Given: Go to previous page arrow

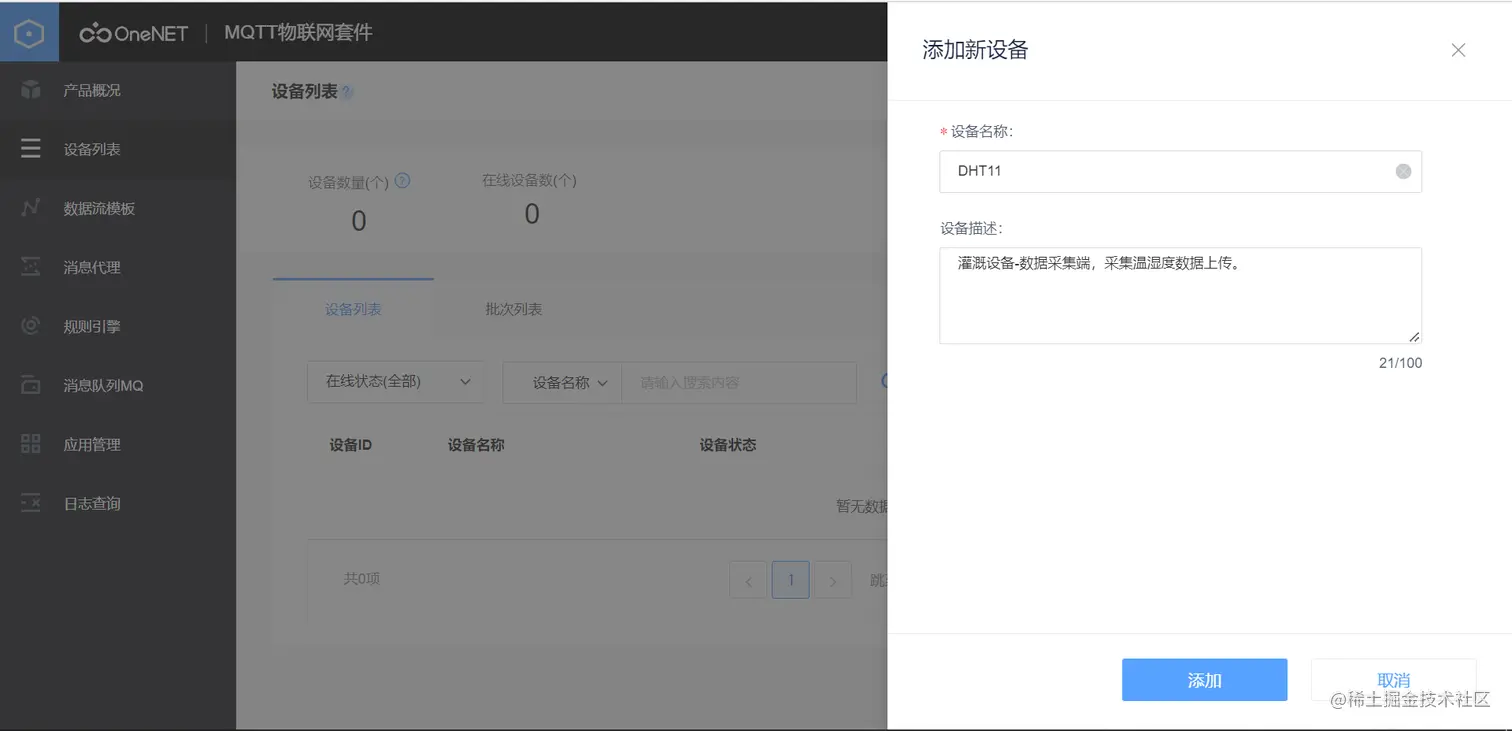Looking at the screenshot, I should [x=749, y=580].
